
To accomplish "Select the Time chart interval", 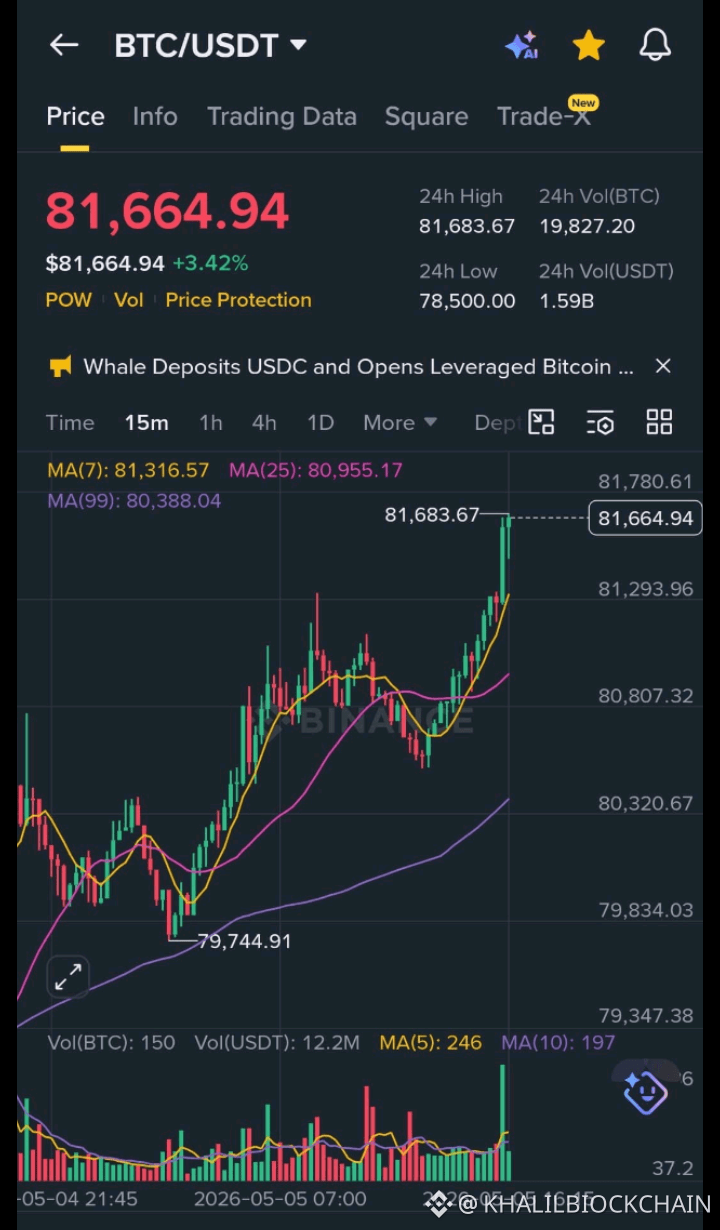I will click(x=70, y=423).
